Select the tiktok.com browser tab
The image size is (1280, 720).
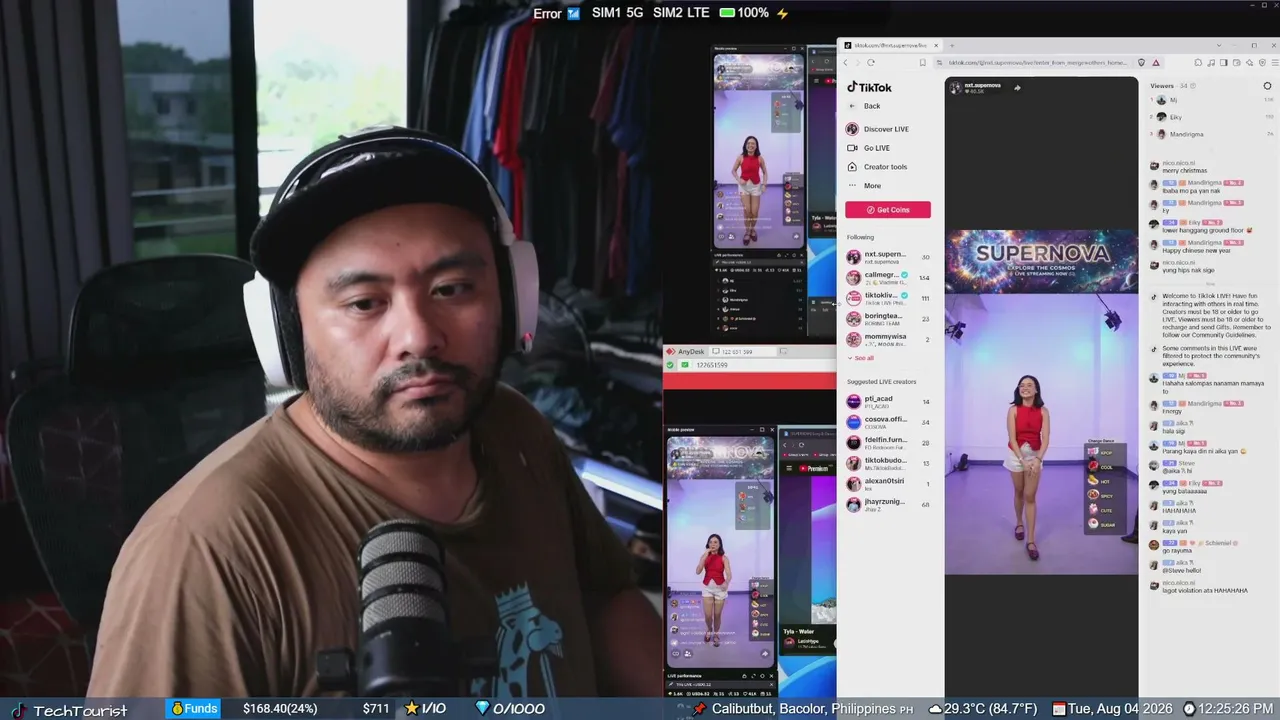889,45
